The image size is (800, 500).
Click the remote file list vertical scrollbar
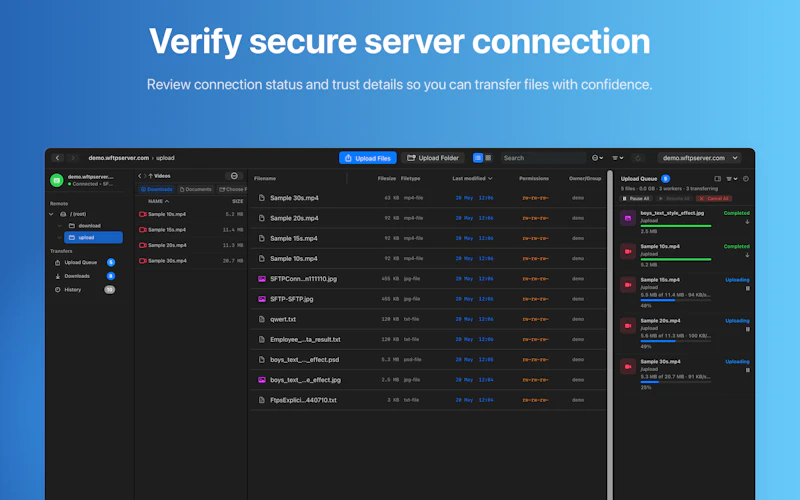coord(610,335)
